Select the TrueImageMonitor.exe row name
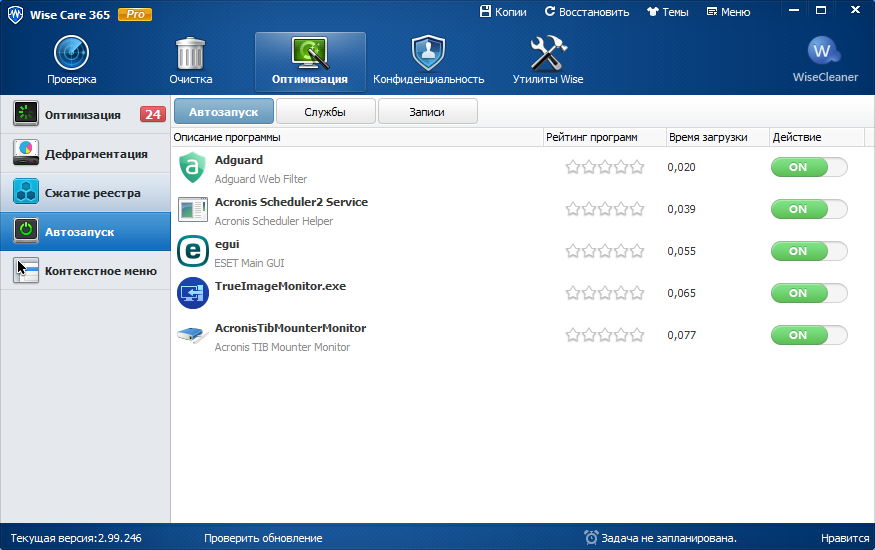The image size is (875, 550). point(280,286)
